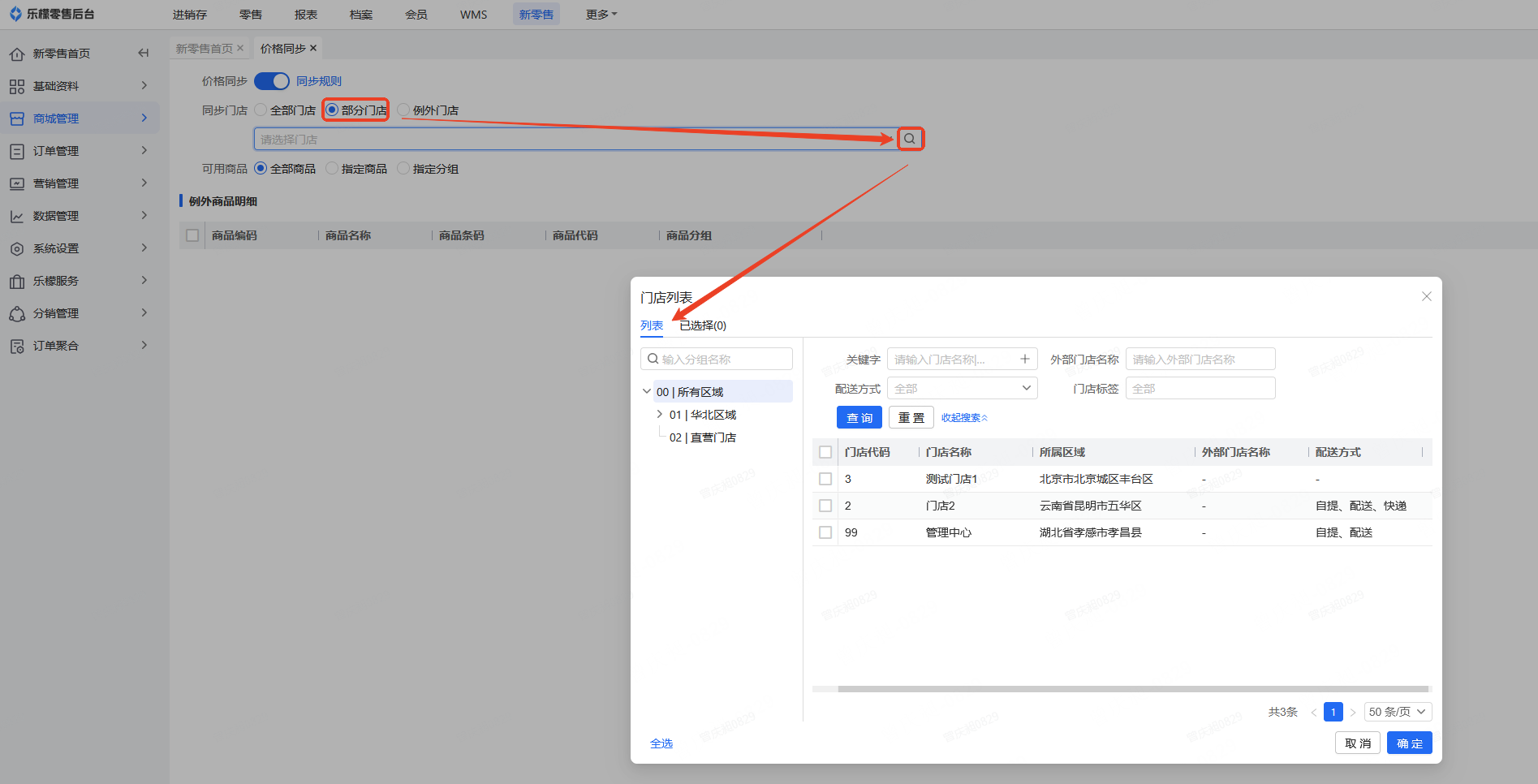This screenshot has height=784, width=1538.
Task: Close the 新零售首页 tab
Action: [x=240, y=49]
